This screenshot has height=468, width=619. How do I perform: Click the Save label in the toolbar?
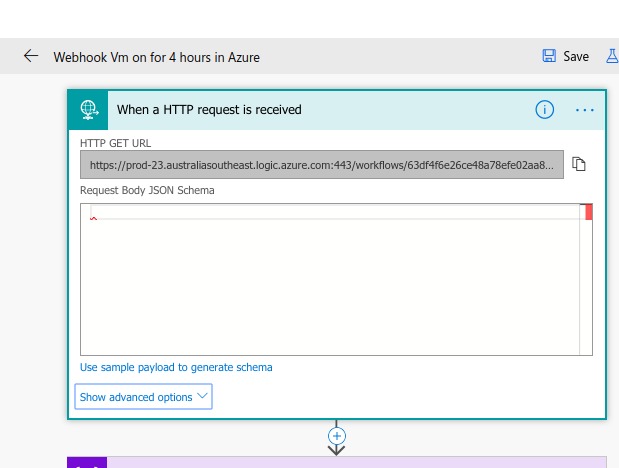[x=576, y=56]
